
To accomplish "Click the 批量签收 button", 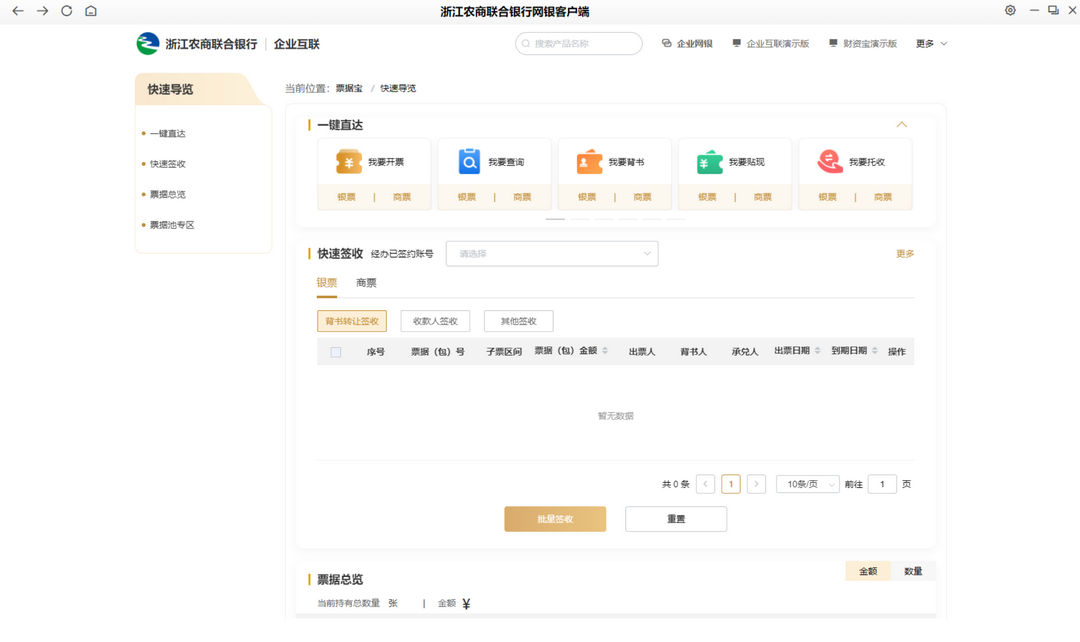I will 555,518.
